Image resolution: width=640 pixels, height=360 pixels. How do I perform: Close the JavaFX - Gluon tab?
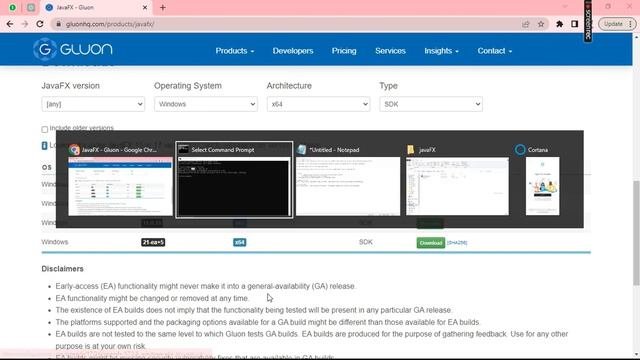145,7
